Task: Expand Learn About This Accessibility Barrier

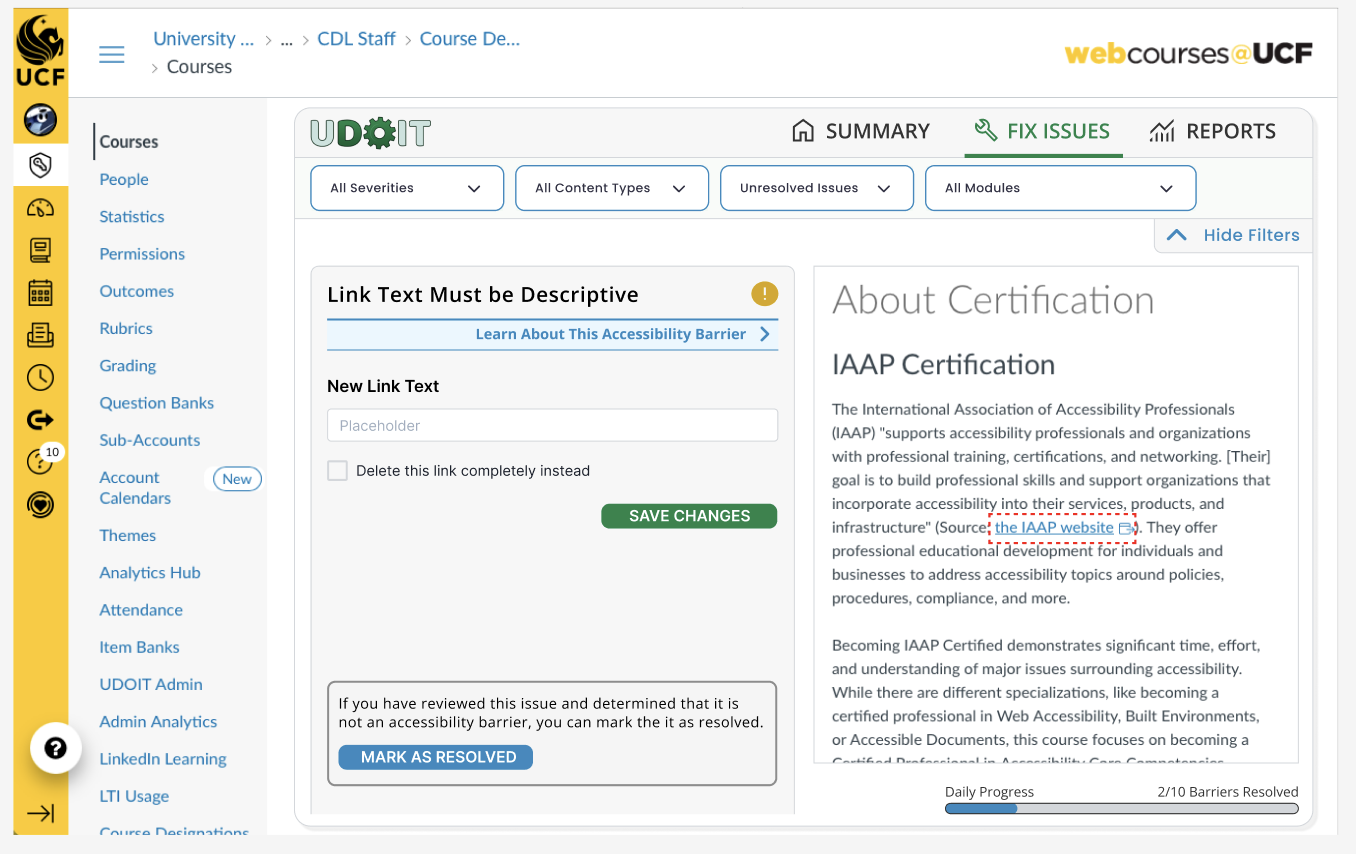Action: [552, 334]
